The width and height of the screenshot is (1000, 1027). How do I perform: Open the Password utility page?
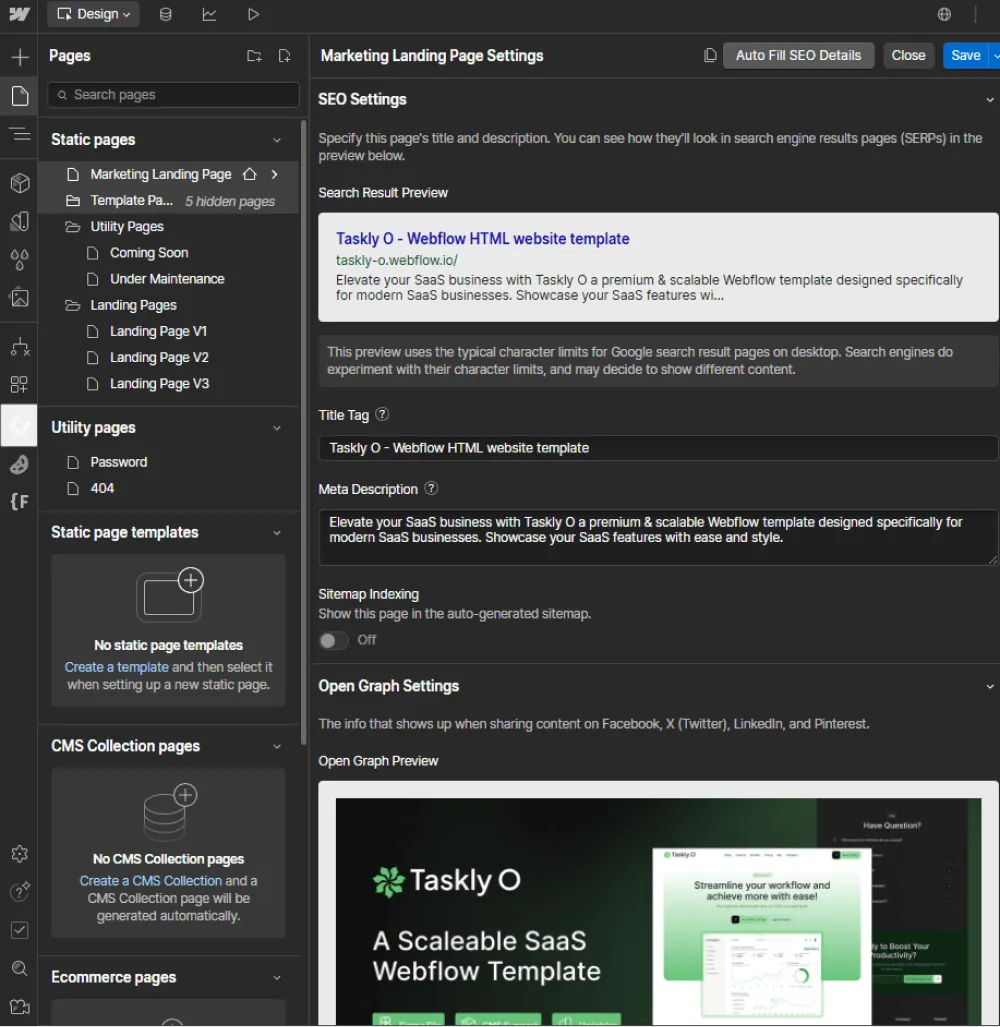click(168, 462)
